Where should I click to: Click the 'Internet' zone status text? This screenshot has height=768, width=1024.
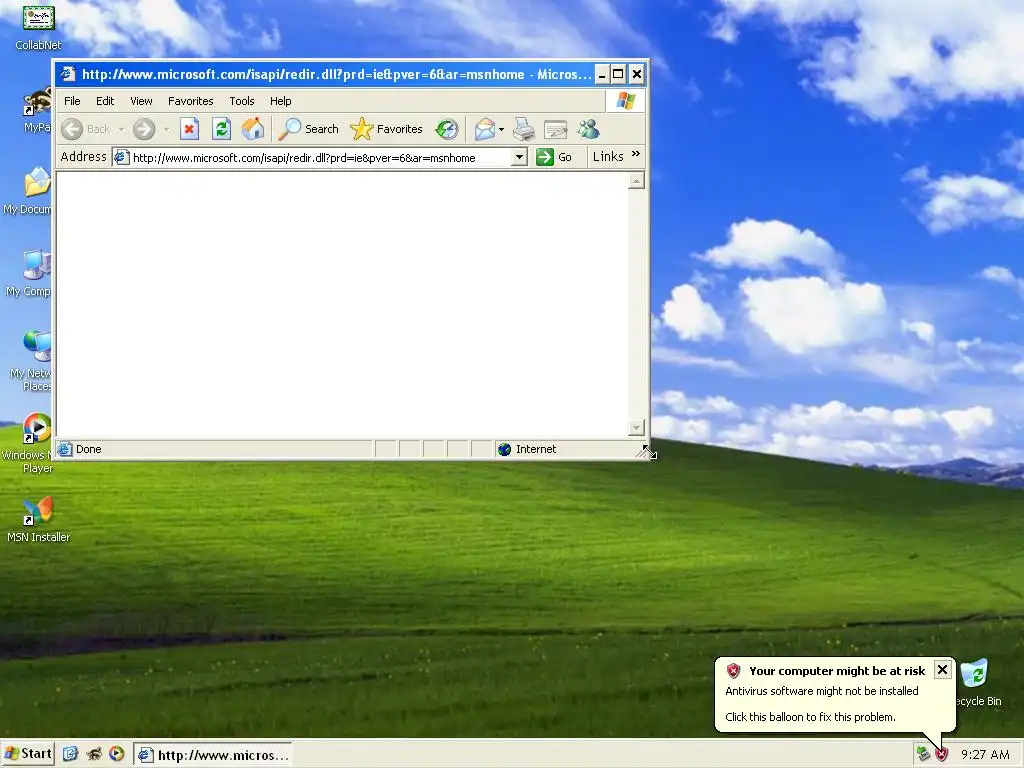[536, 449]
